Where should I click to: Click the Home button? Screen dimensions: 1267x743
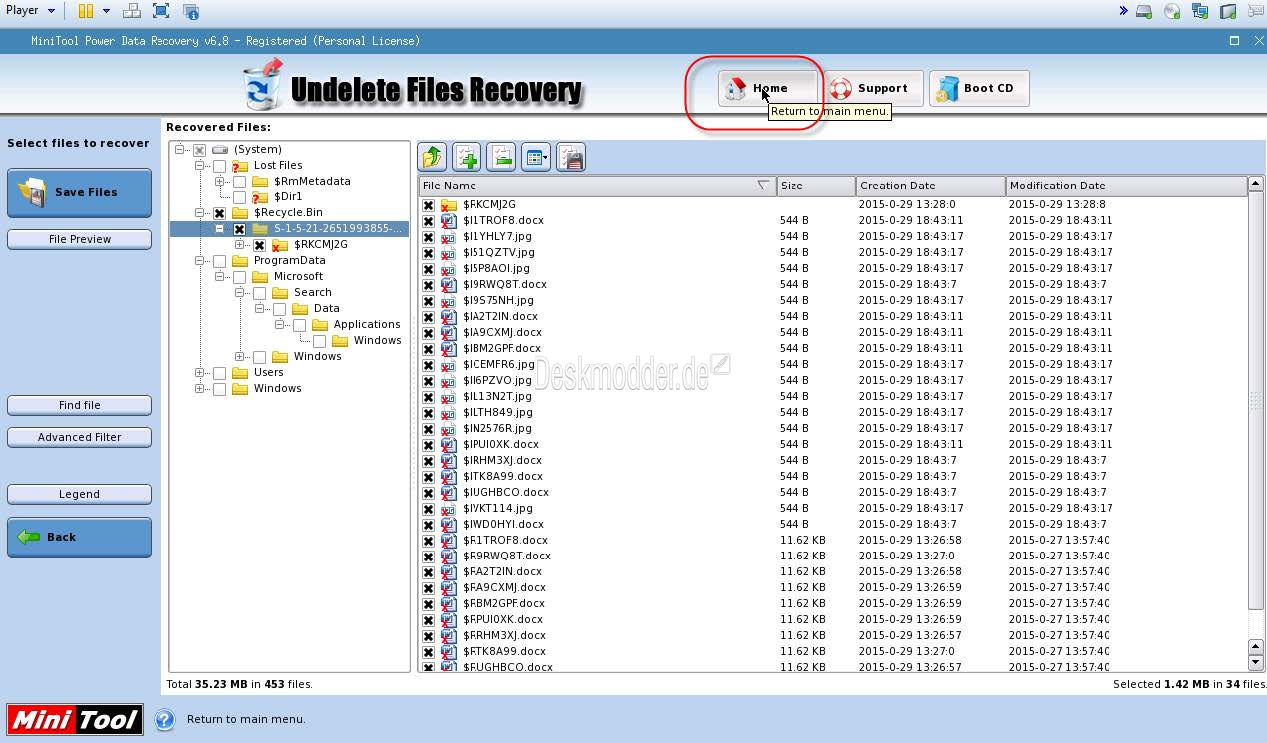(x=768, y=88)
